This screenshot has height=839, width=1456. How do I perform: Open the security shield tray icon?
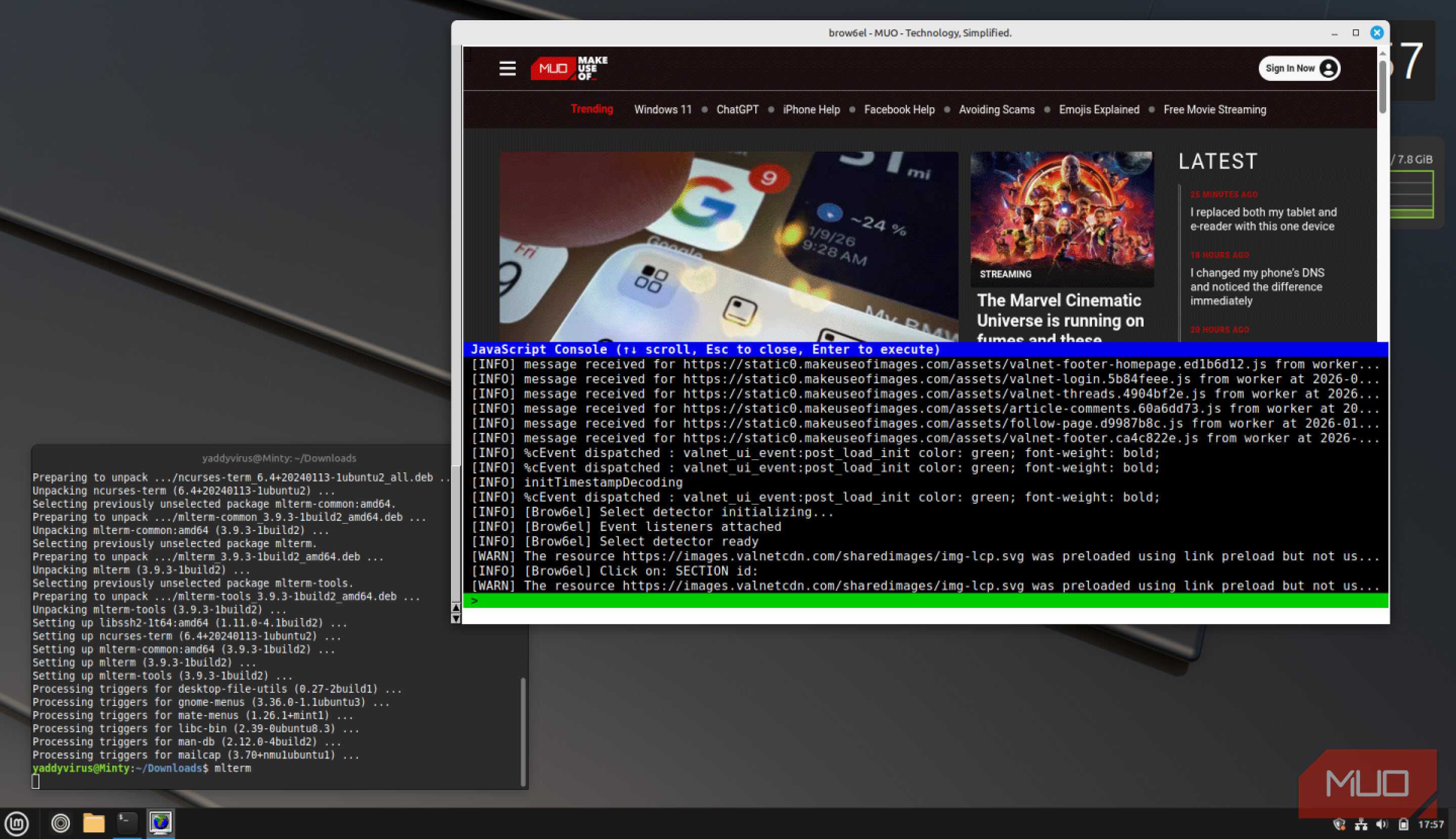1339,825
